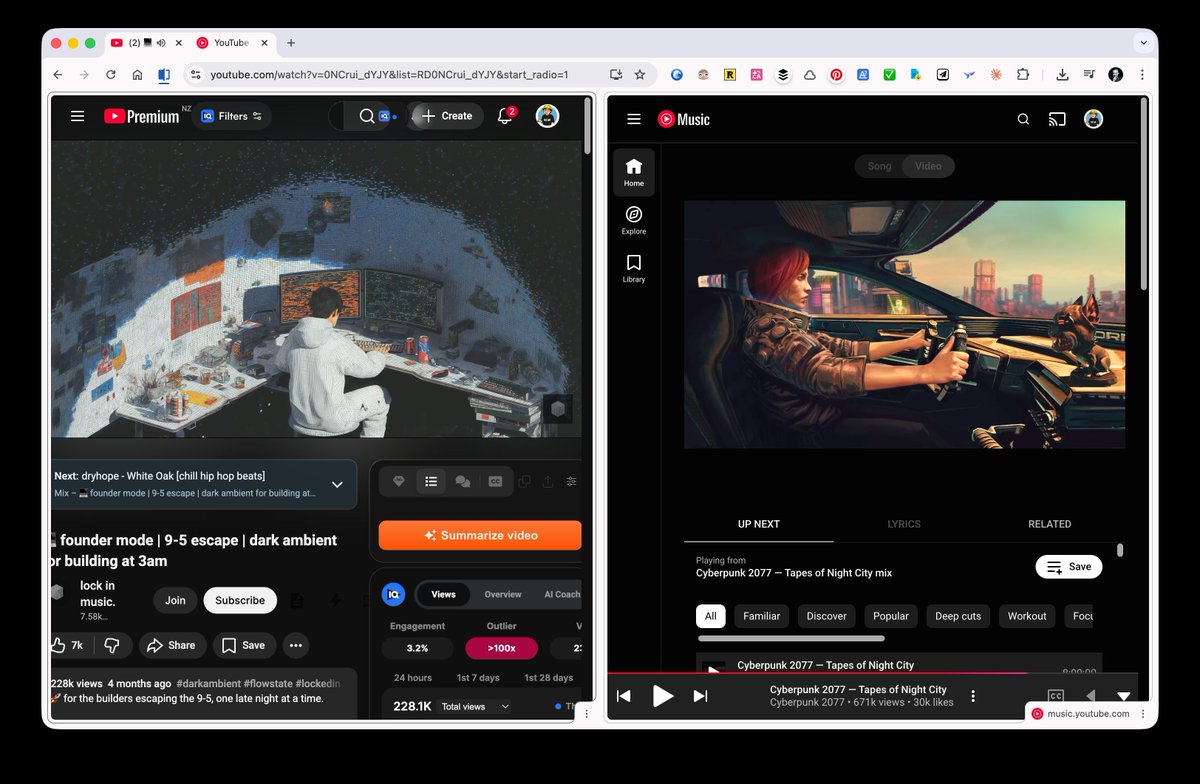1200x784 pixels.
Task: Switch player to Song mode
Action: point(879,166)
